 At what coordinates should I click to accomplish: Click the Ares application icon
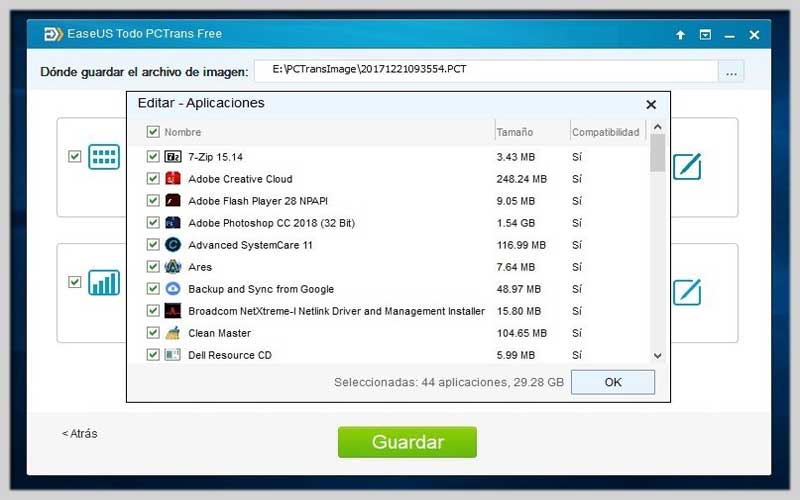pos(173,267)
